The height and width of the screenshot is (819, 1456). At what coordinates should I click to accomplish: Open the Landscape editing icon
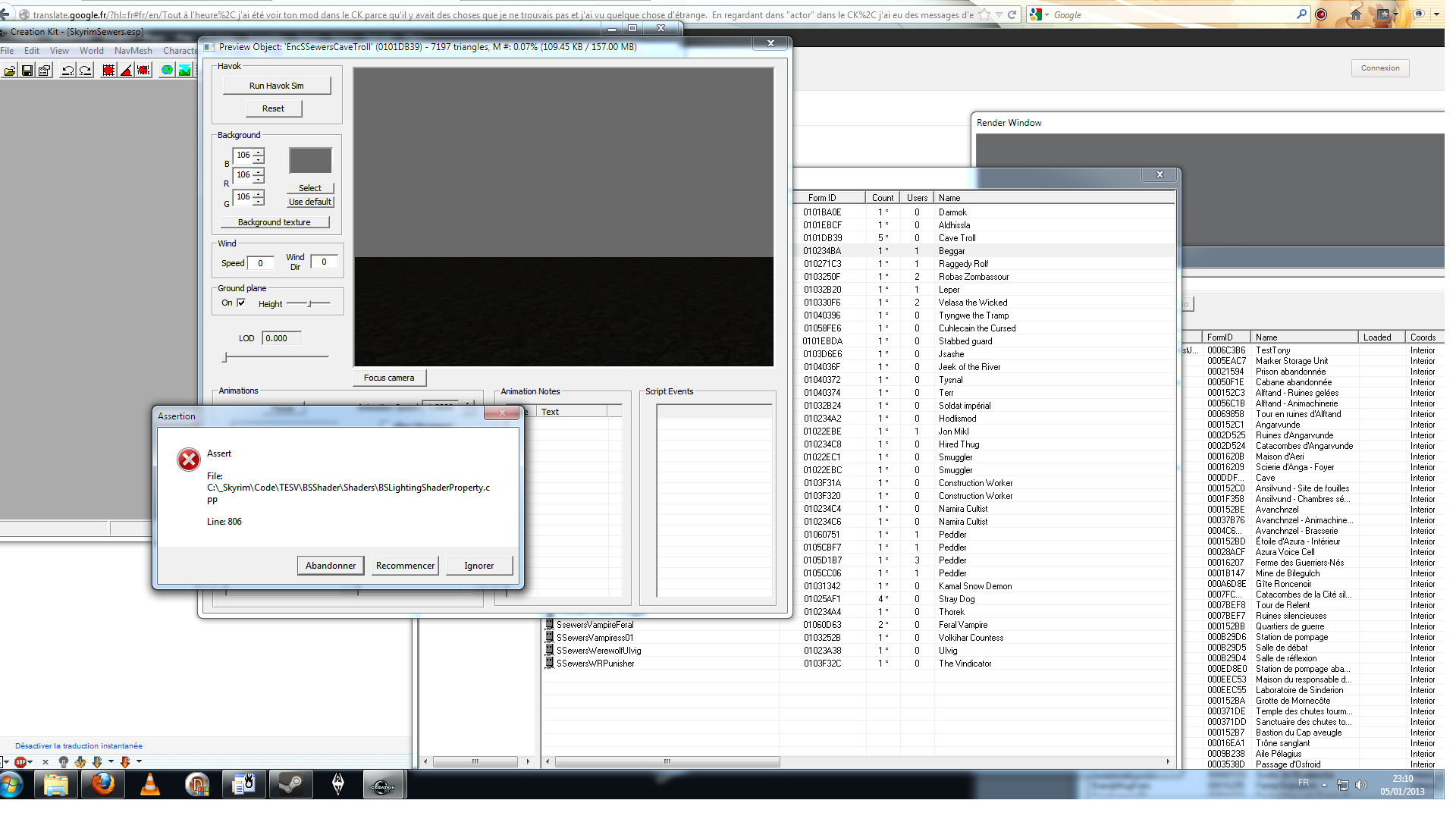pos(184,71)
